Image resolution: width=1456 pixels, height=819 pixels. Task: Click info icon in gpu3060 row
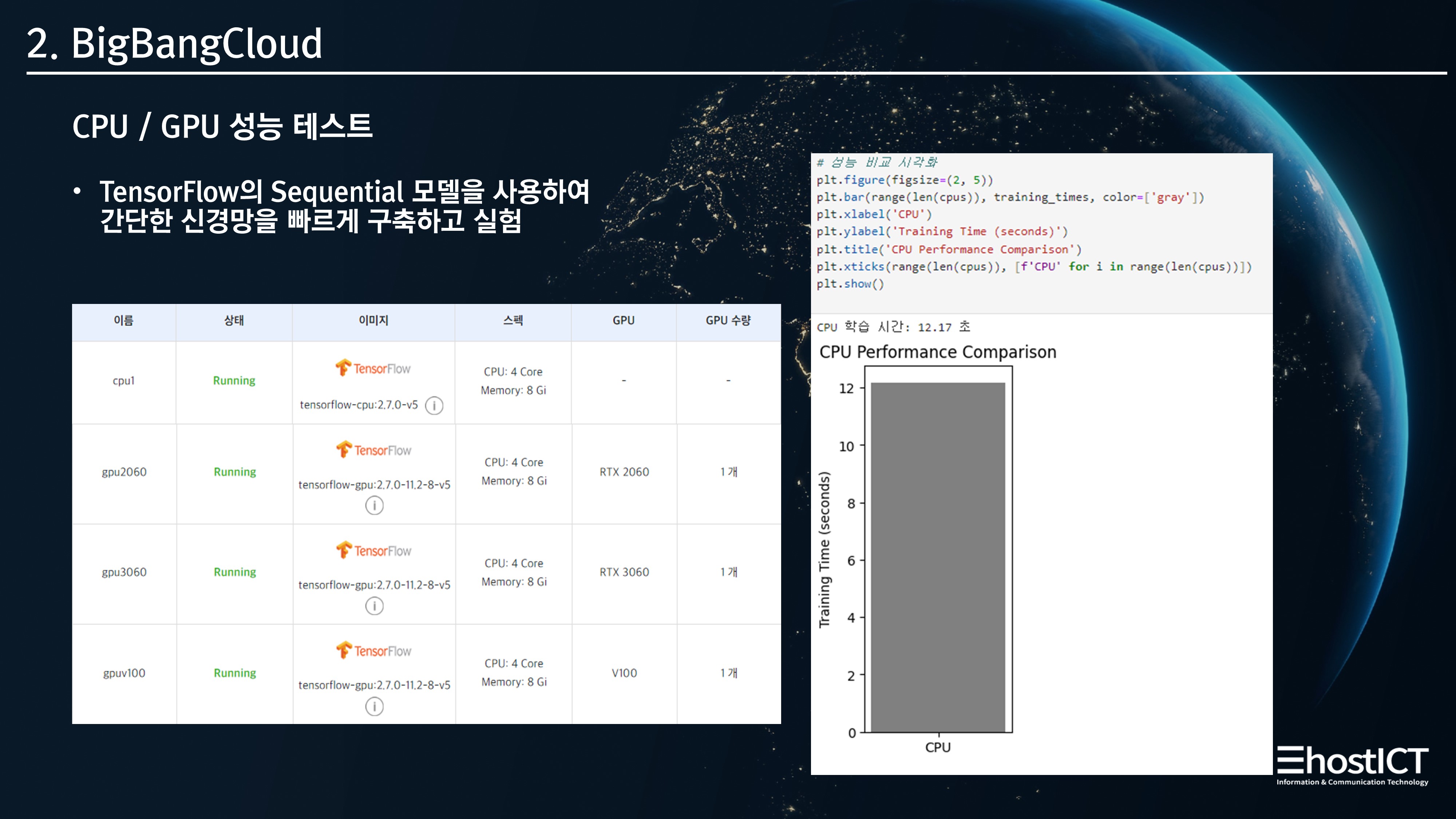(374, 606)
